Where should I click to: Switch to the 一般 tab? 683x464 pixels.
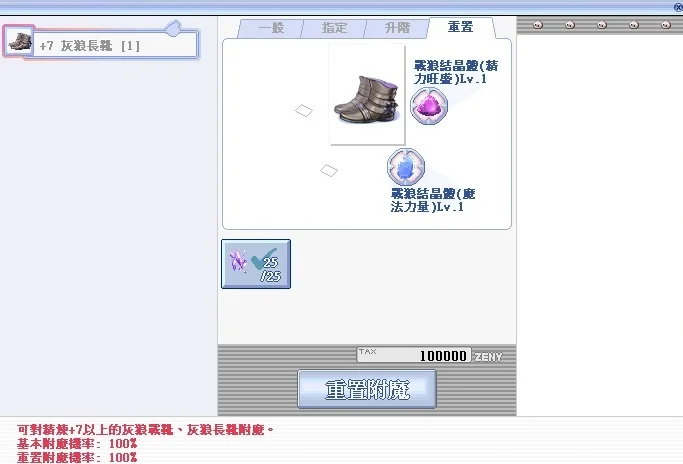(x=271, y=28)
